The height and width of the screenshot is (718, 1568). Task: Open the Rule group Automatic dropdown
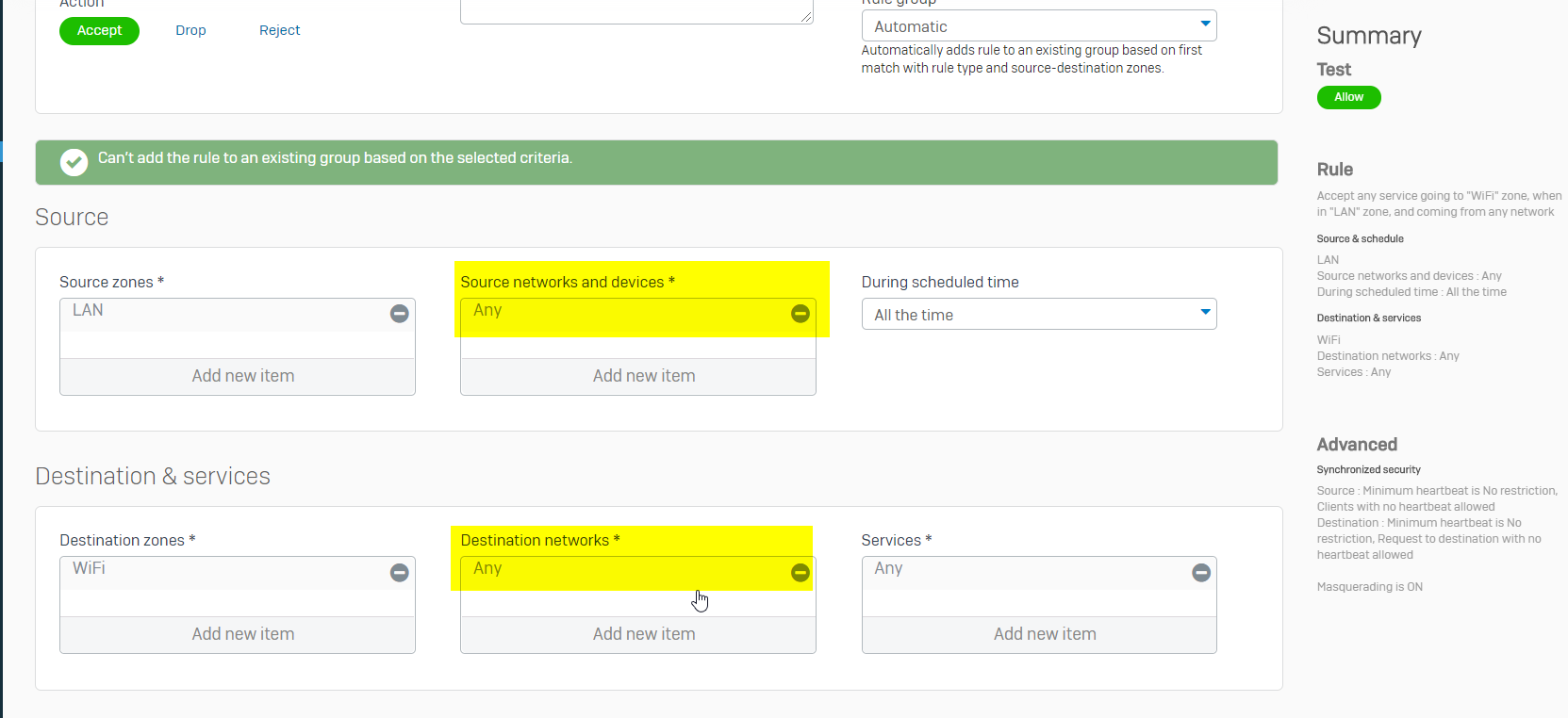click(1038, 26)
